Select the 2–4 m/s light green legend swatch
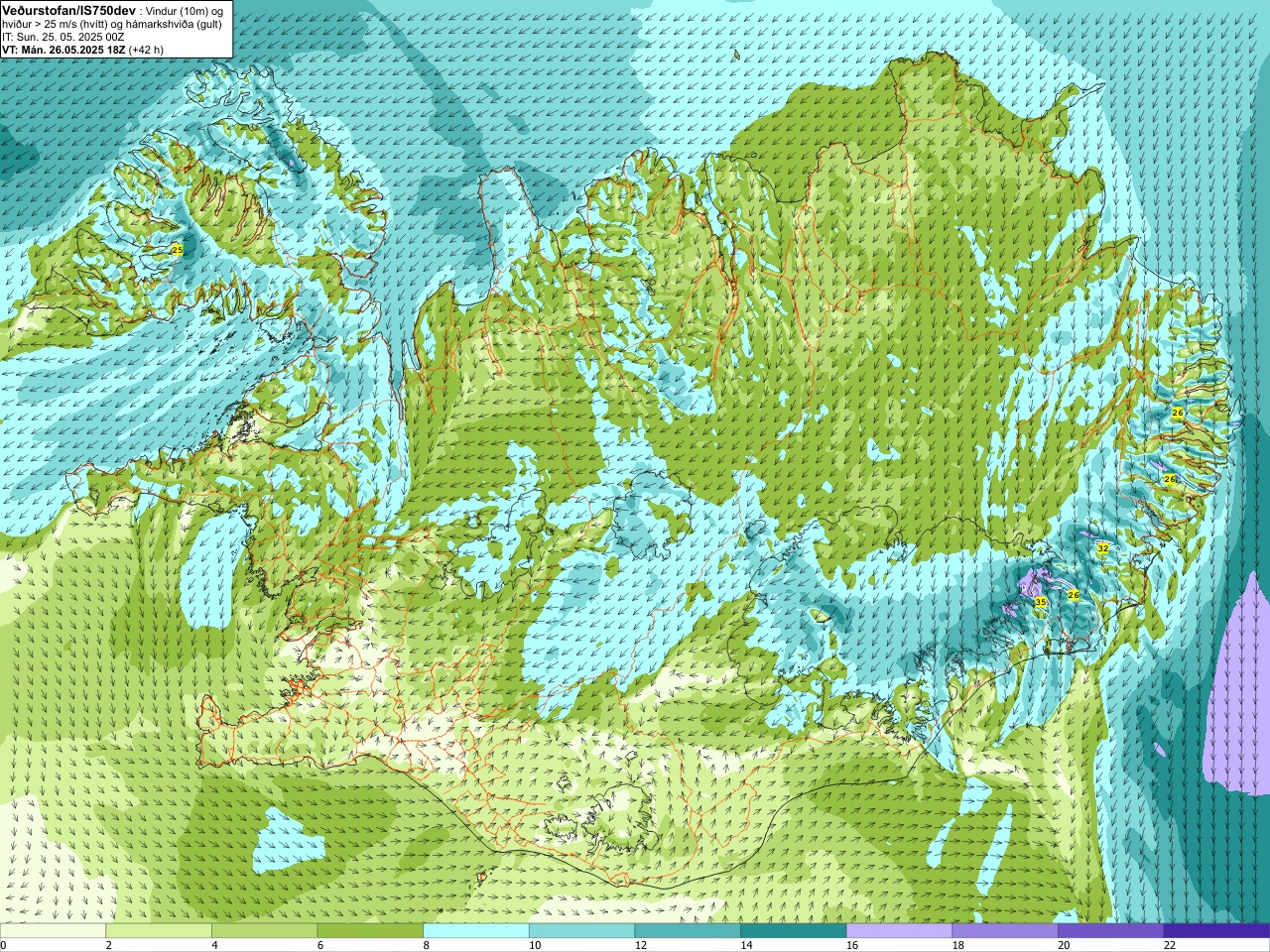This screenshot has height=952, width=1270. click(x=159, y=931)
